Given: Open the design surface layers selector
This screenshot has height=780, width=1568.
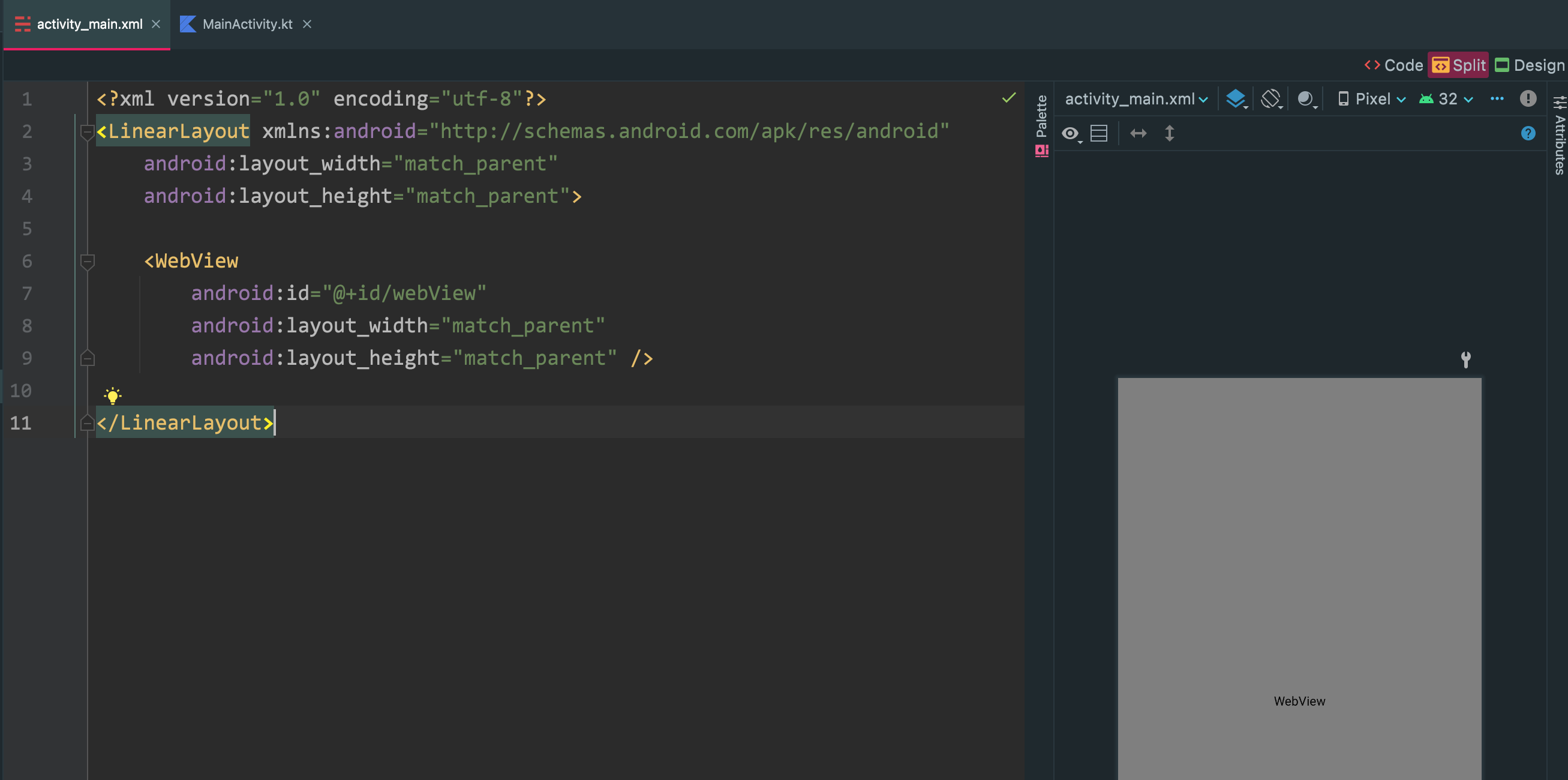Looking at the screenshot, I should [1236, 98].
